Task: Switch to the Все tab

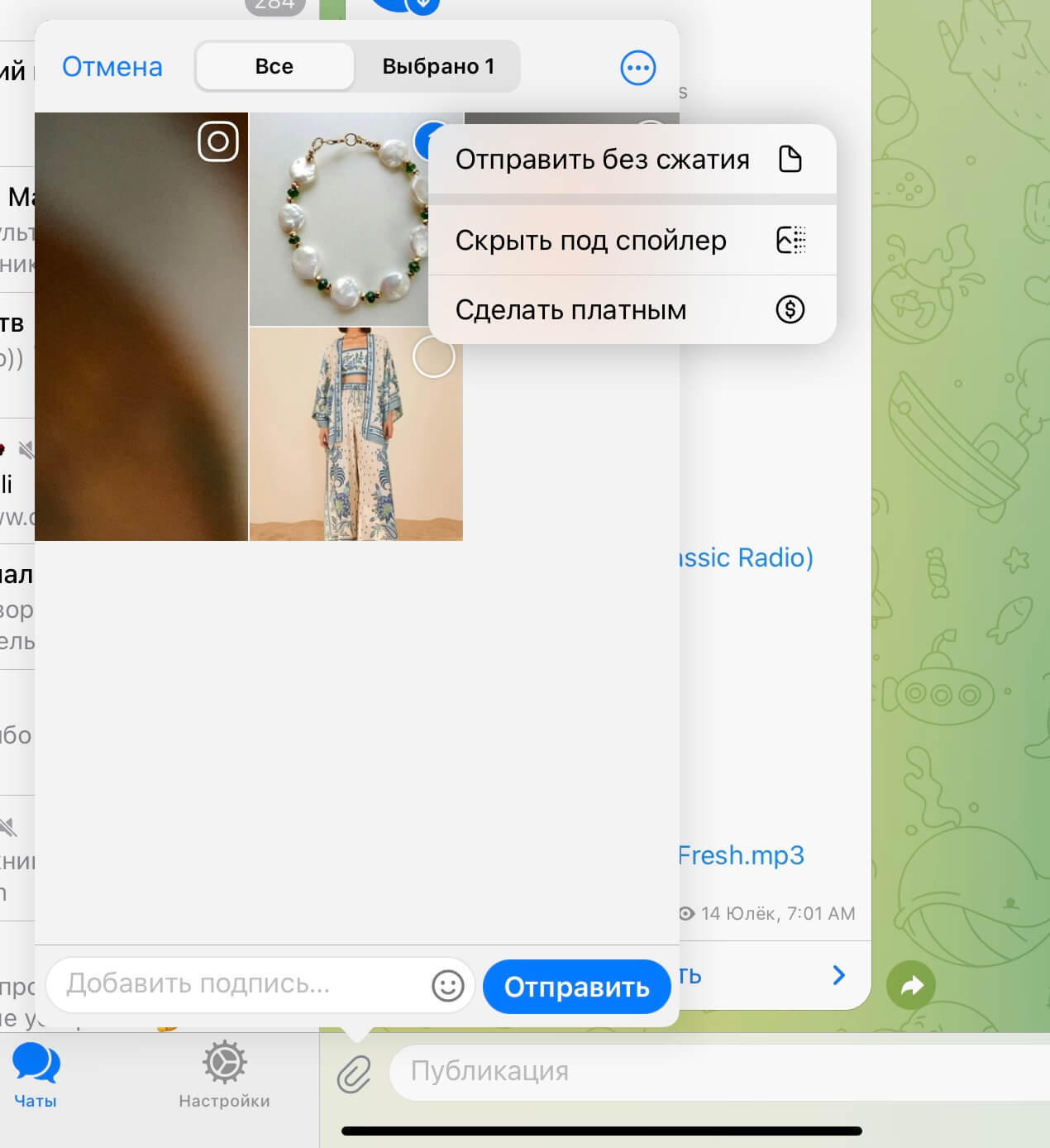Action: click(274, 66)
